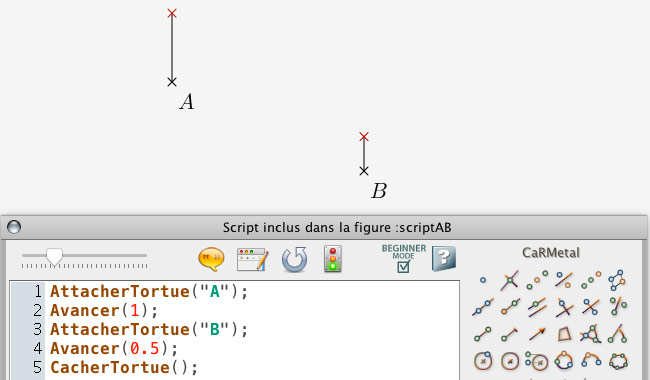Open the script help question mark
Screen dimensions: 650x380
pos(444,258)
